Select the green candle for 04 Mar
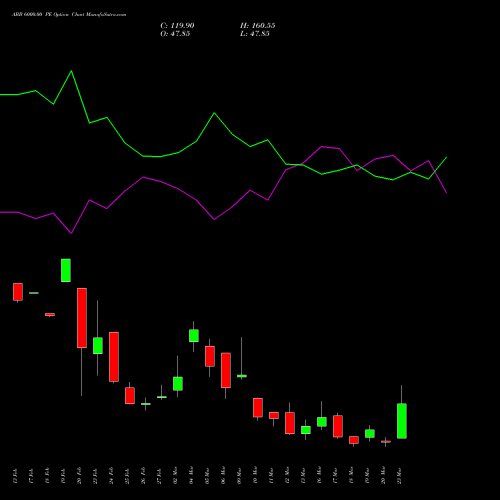Screen dimensions: 500x500 click(x=194, y=336)
